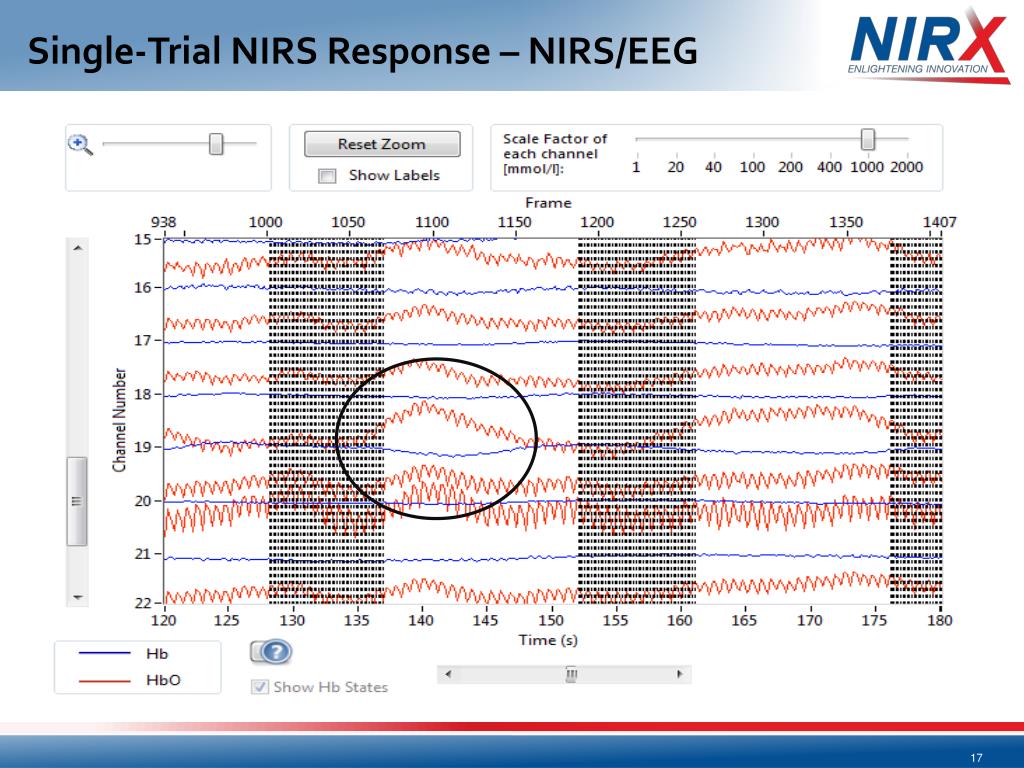Set scale factor to 20
The image size is (1024, 768).
point(675,167)
